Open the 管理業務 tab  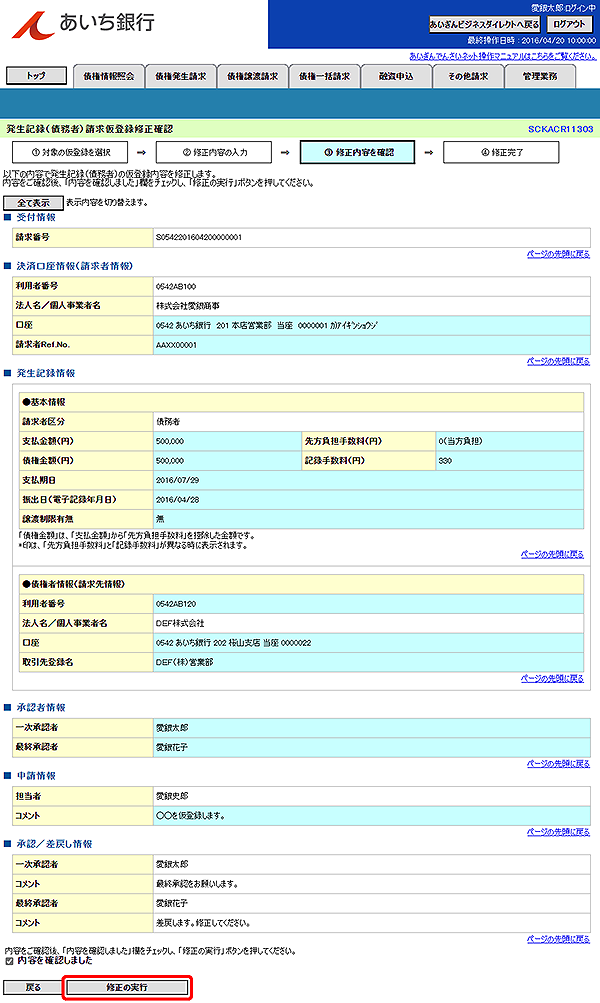coord(540,76)
